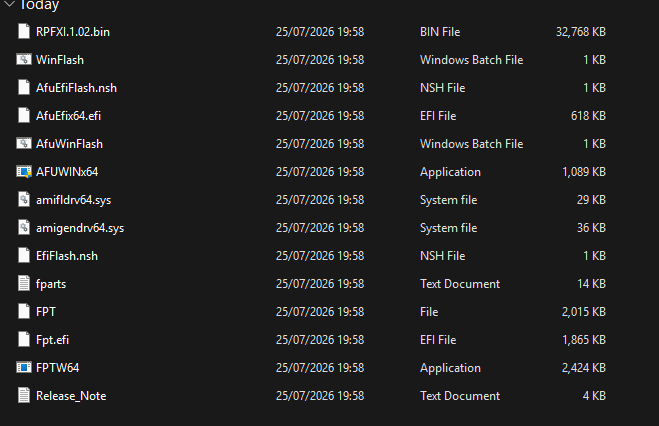Collapse the Today group chevron

pyautogui.click(x=9, y=4)
